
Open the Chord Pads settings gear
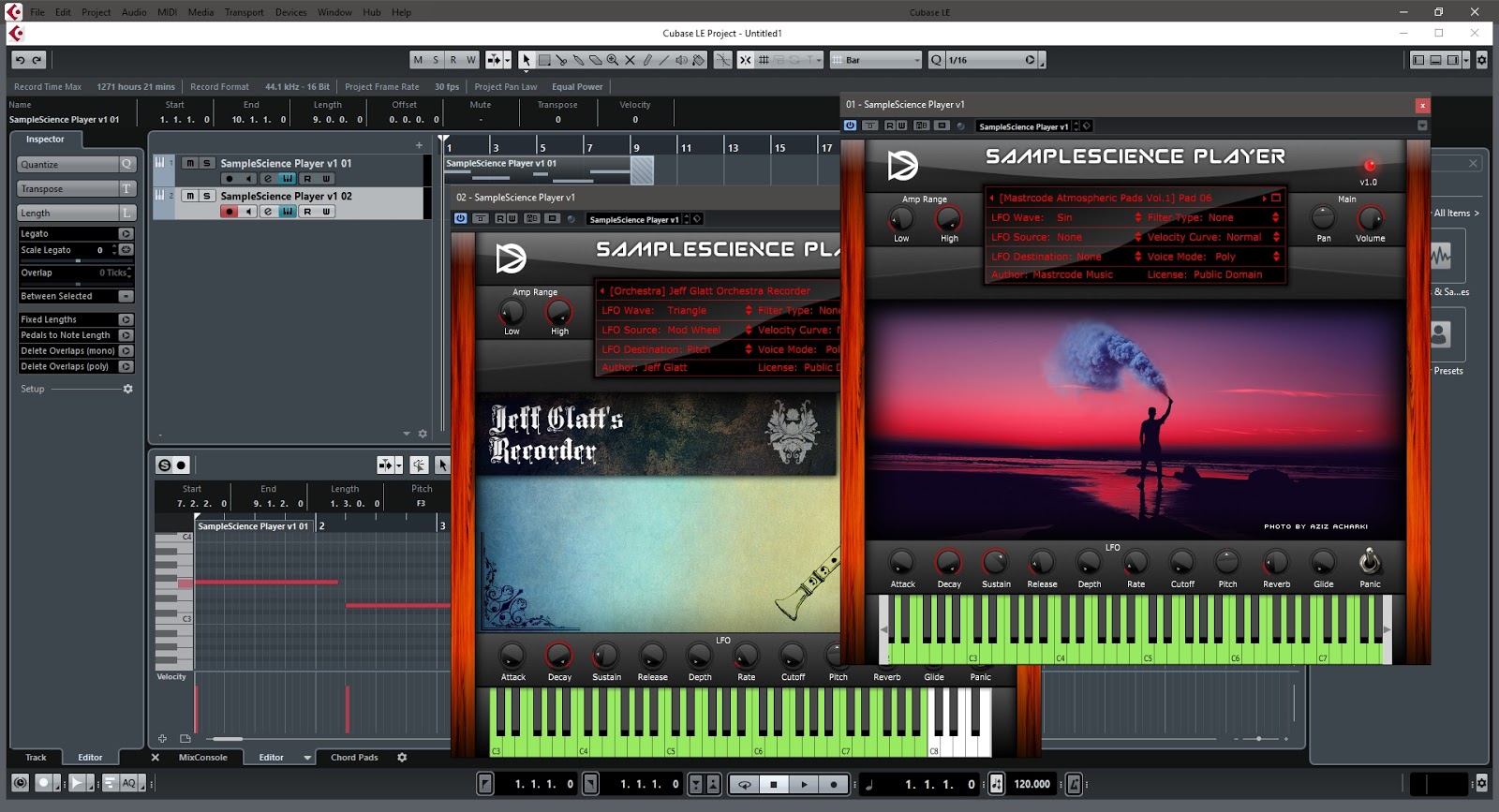402,758
